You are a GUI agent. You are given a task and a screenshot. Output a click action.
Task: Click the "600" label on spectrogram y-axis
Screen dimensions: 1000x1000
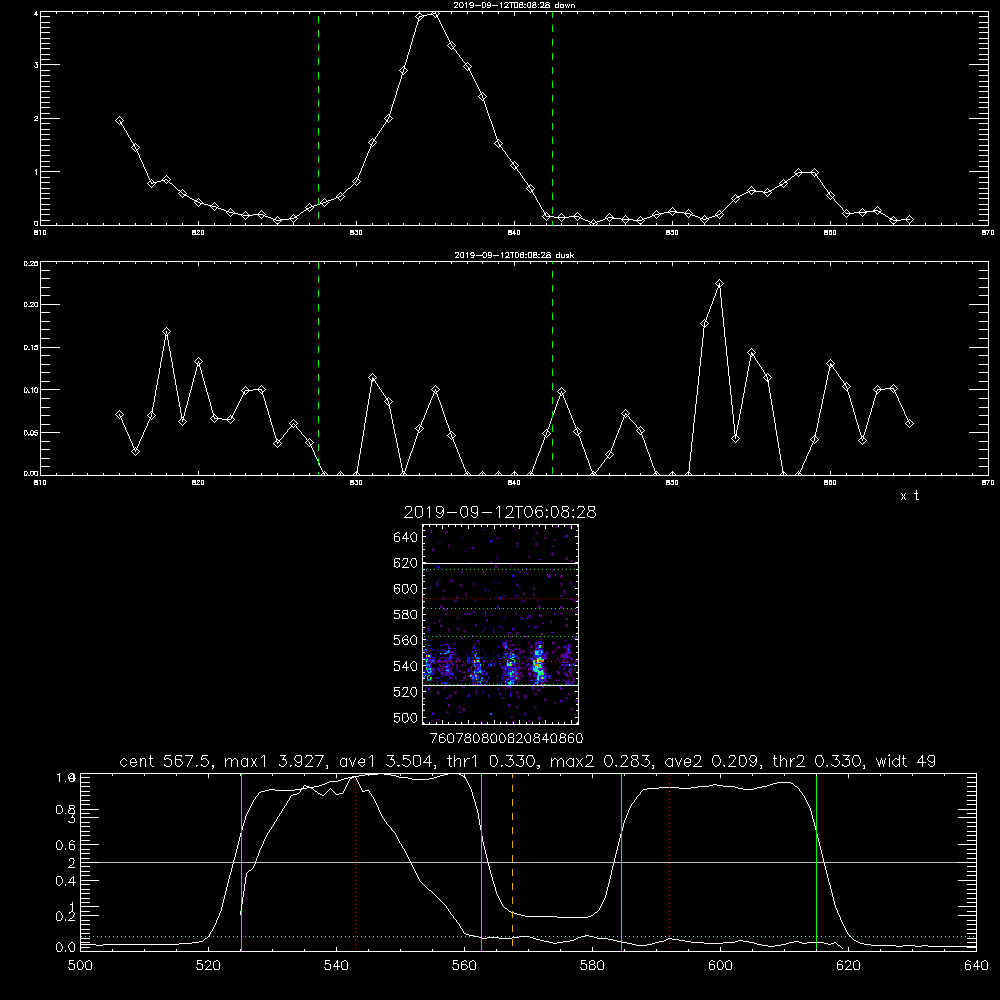[405, 589]
